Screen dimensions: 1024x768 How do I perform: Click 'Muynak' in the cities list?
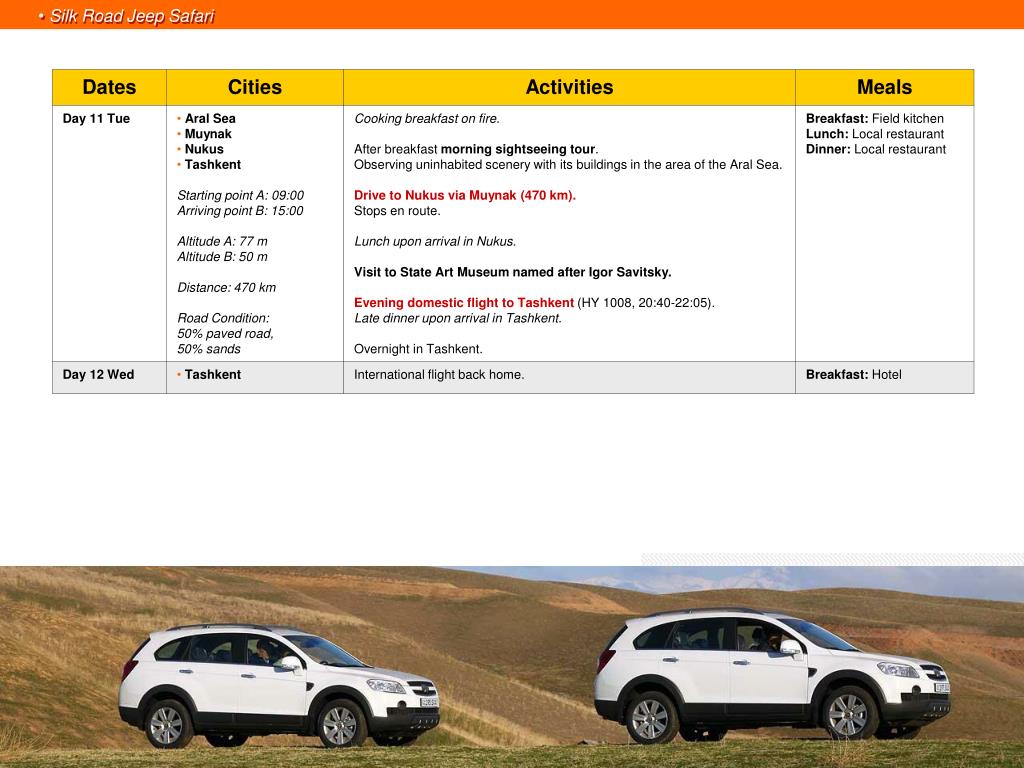[x=208, y=134]
